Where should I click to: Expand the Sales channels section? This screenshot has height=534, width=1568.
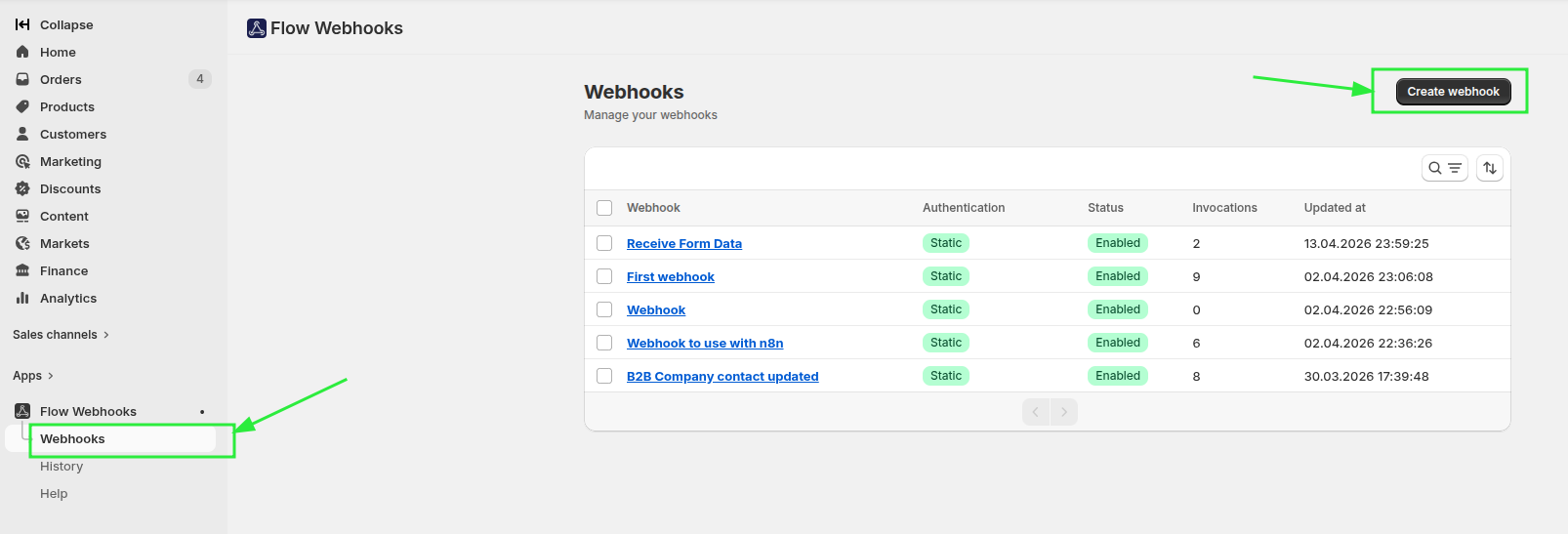click(x=61, y=335)
